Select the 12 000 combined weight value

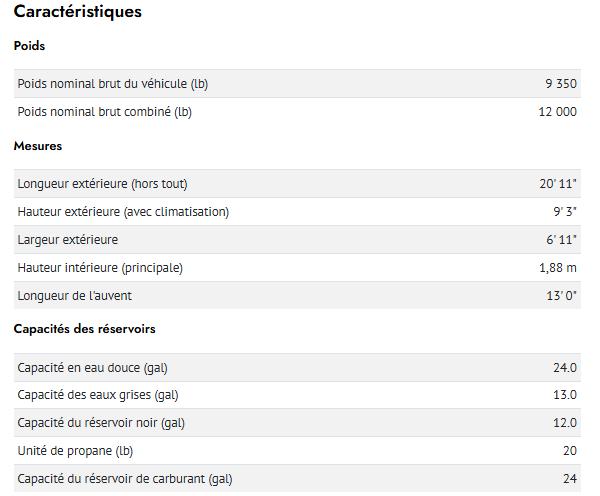pyautogui.click(x=557, y=112)
